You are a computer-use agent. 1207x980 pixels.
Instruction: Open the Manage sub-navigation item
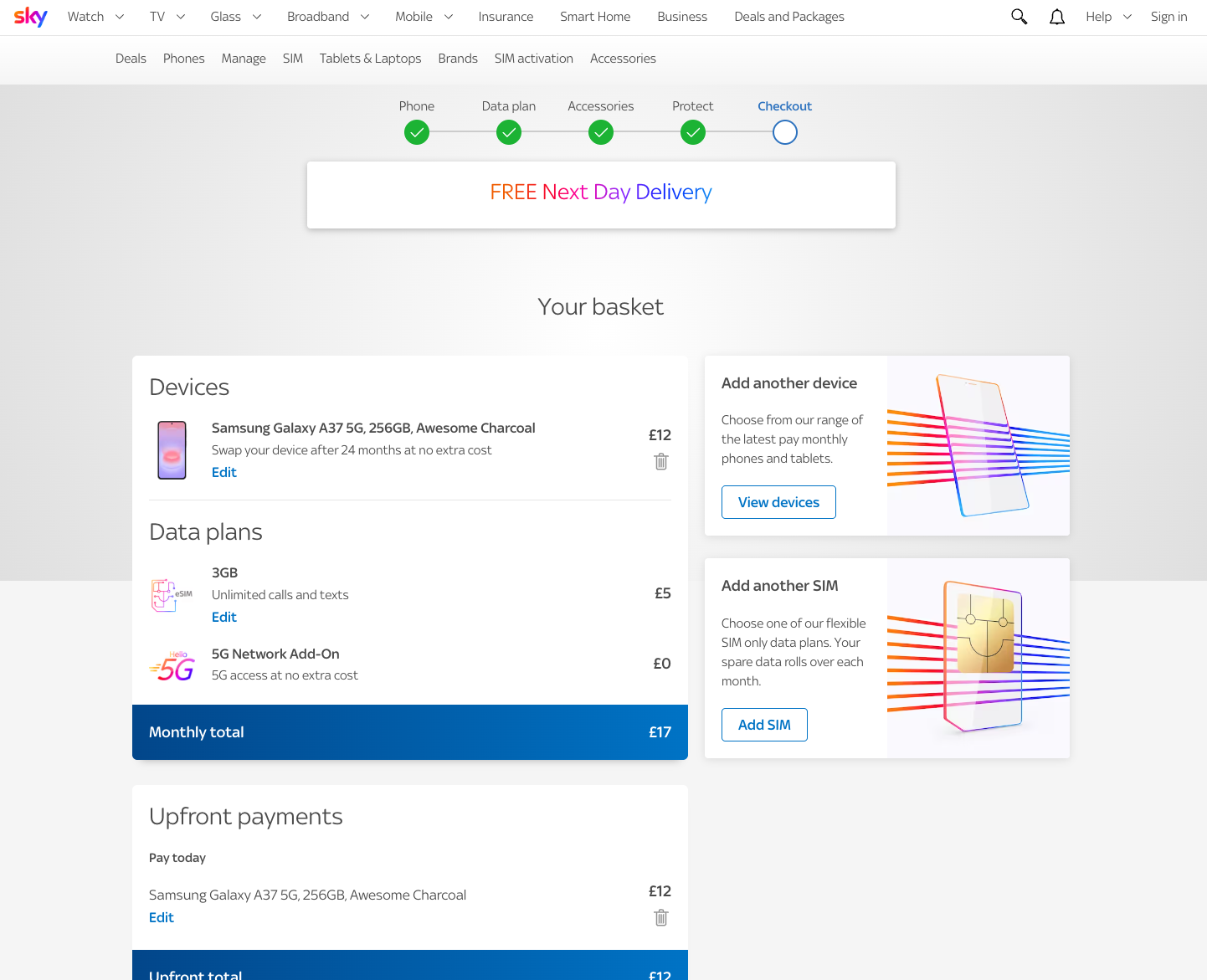pos(244,59)
